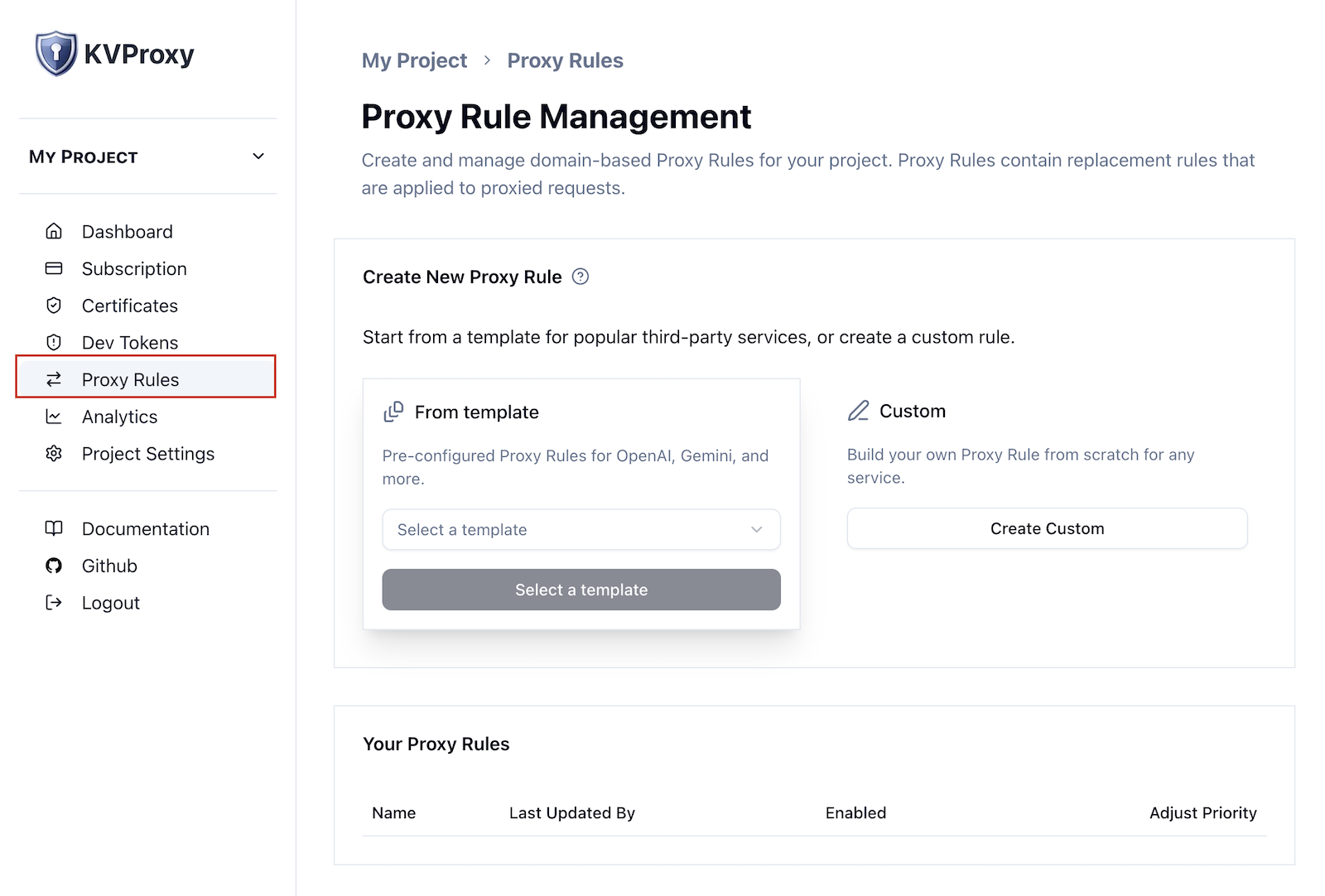Viewport: 1325px width, 896px height.
Task: Open the Select a template dropdown
Action: pos(581,529)
